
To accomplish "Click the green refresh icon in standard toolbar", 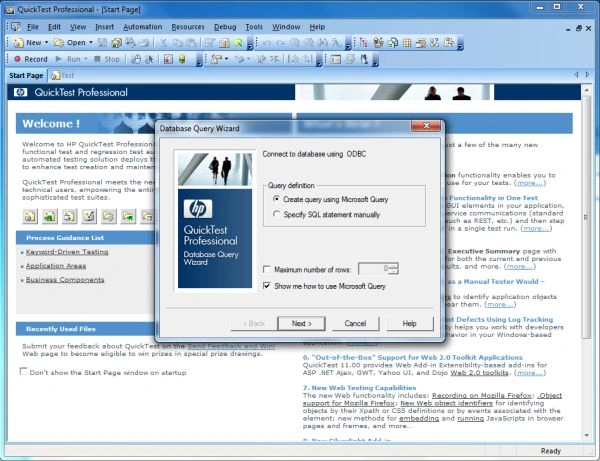I will pos(238,43).
